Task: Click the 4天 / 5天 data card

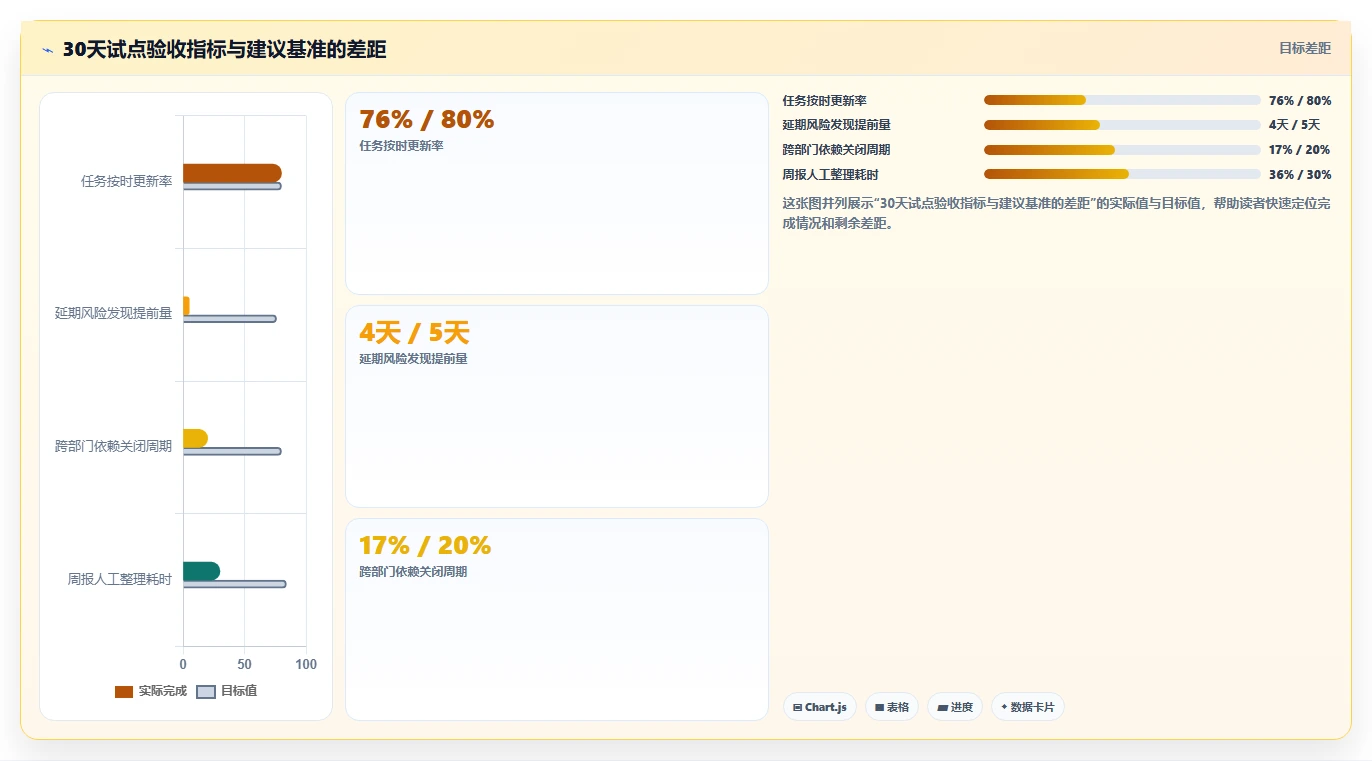Action: 557,407
